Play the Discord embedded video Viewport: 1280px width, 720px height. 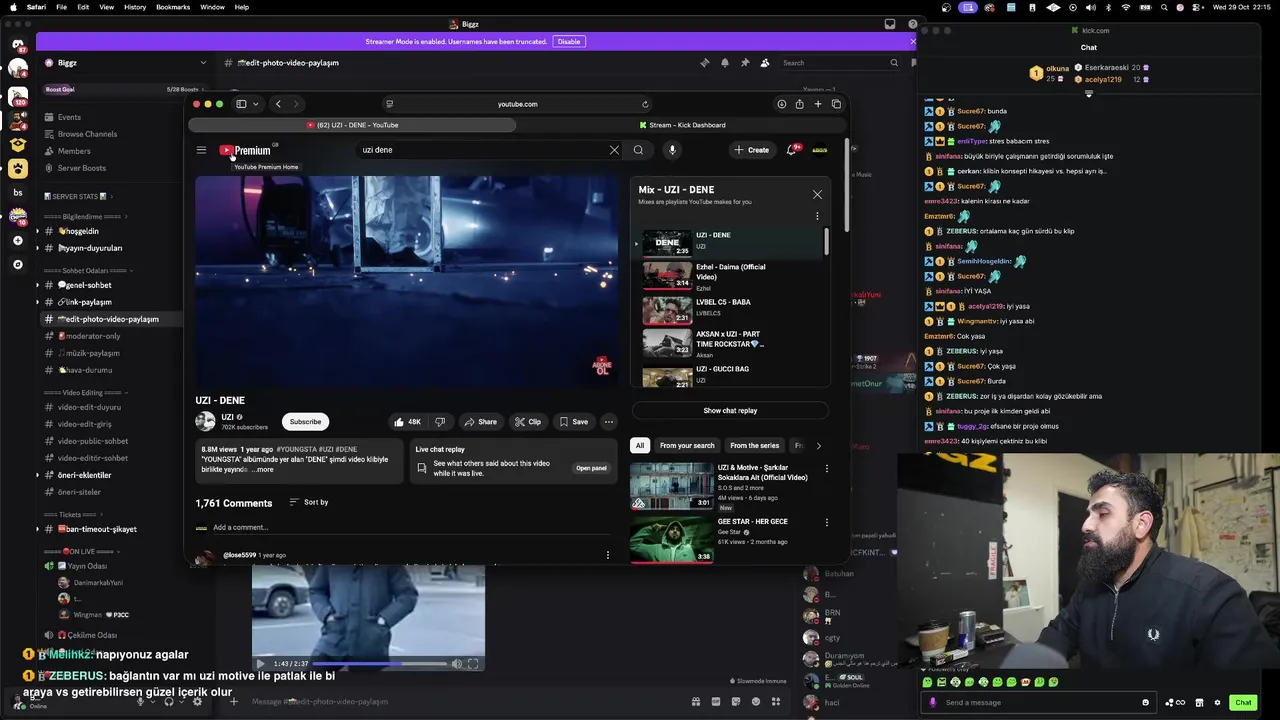[x=261, y=664]
